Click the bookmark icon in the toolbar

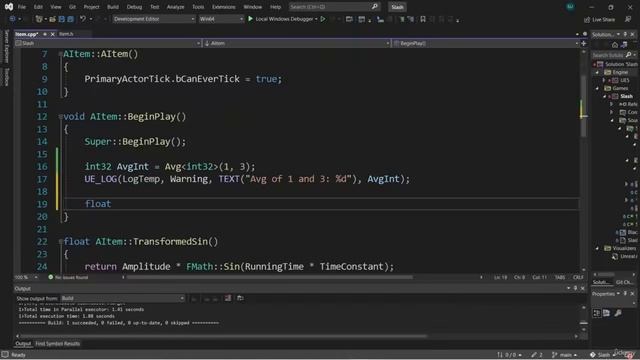423,19
